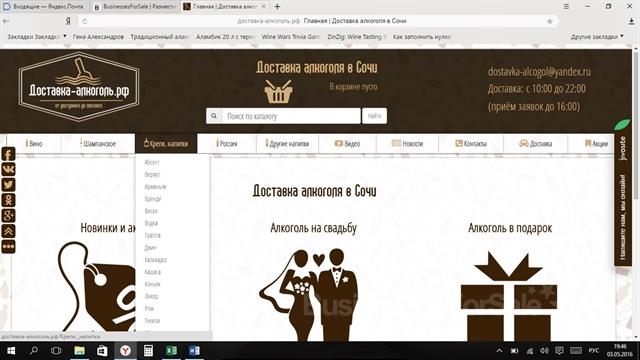Expand the Другие закладки dropdown
The height and width of the screenshot is (360, 640).
coord(597,36)
